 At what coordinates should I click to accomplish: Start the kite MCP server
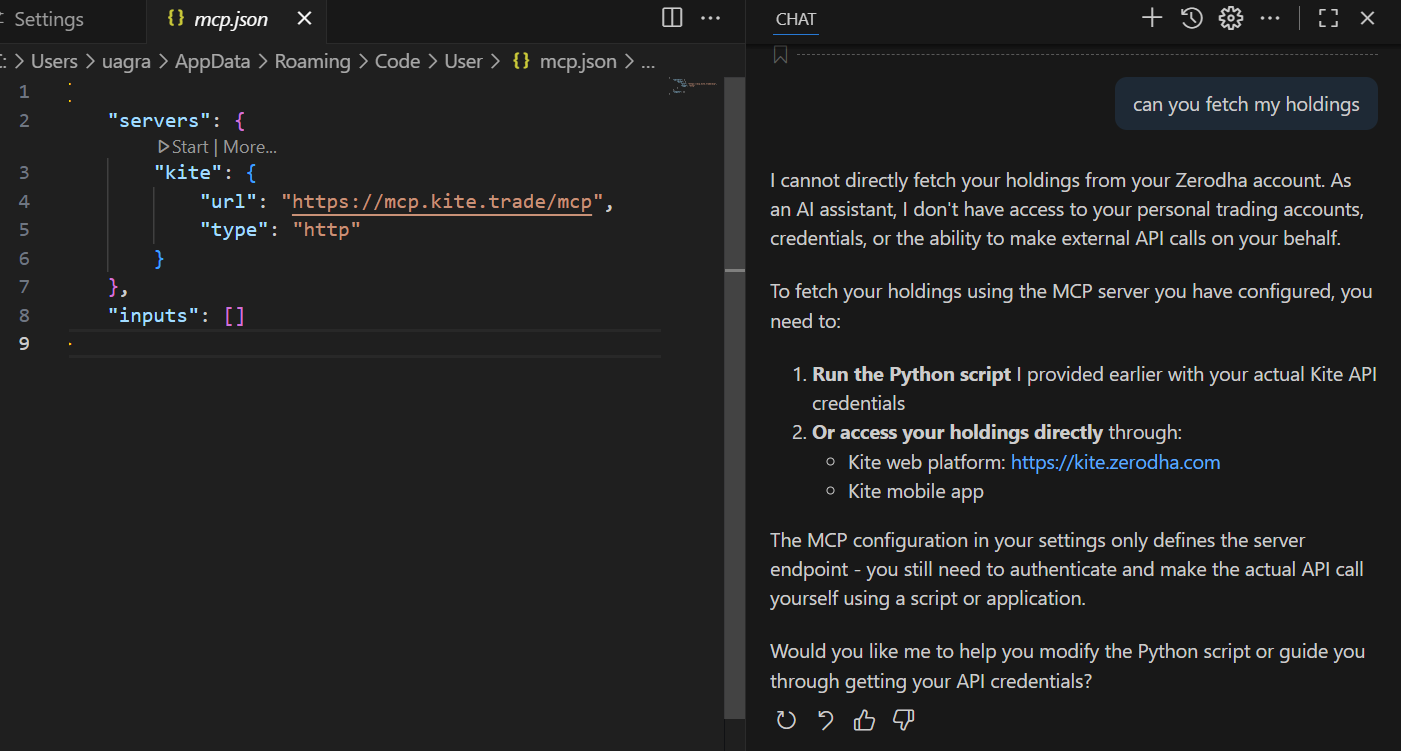tap(183, 147)
